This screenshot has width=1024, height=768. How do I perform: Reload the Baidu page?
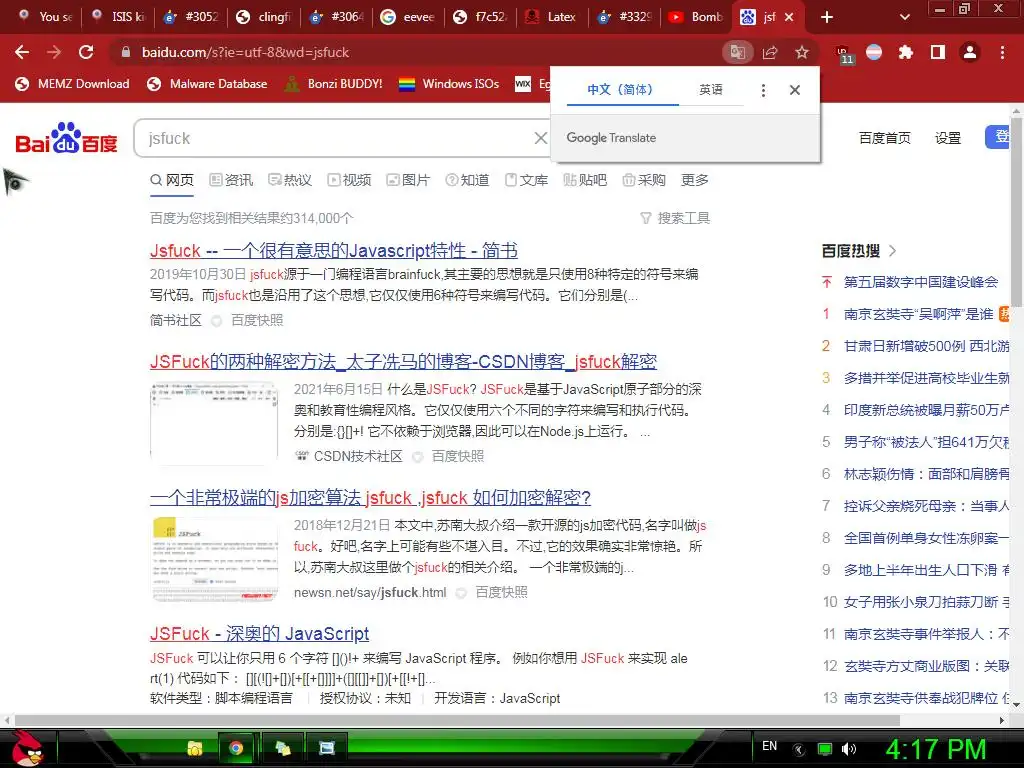tap(86, 52)
